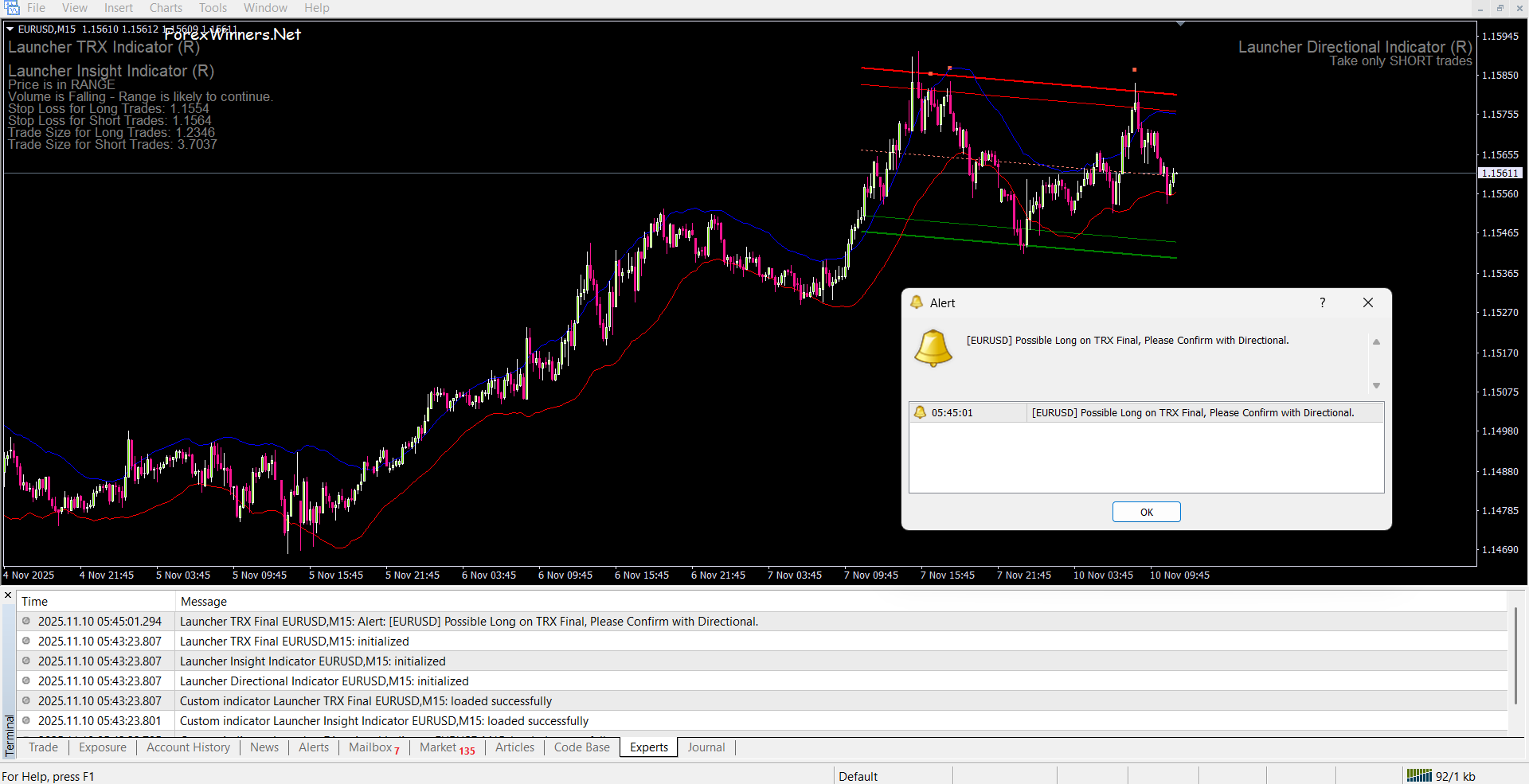Click the connection status bars icon
The width and height of the screenshot is (1529, 784).
[1419, 775]
